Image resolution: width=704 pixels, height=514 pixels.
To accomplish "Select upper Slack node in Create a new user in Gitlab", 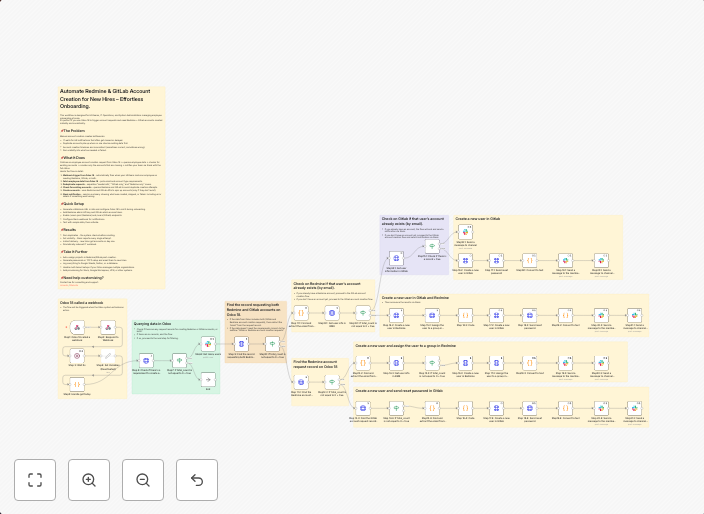I will pyautogui.click(x=466, y=232).
